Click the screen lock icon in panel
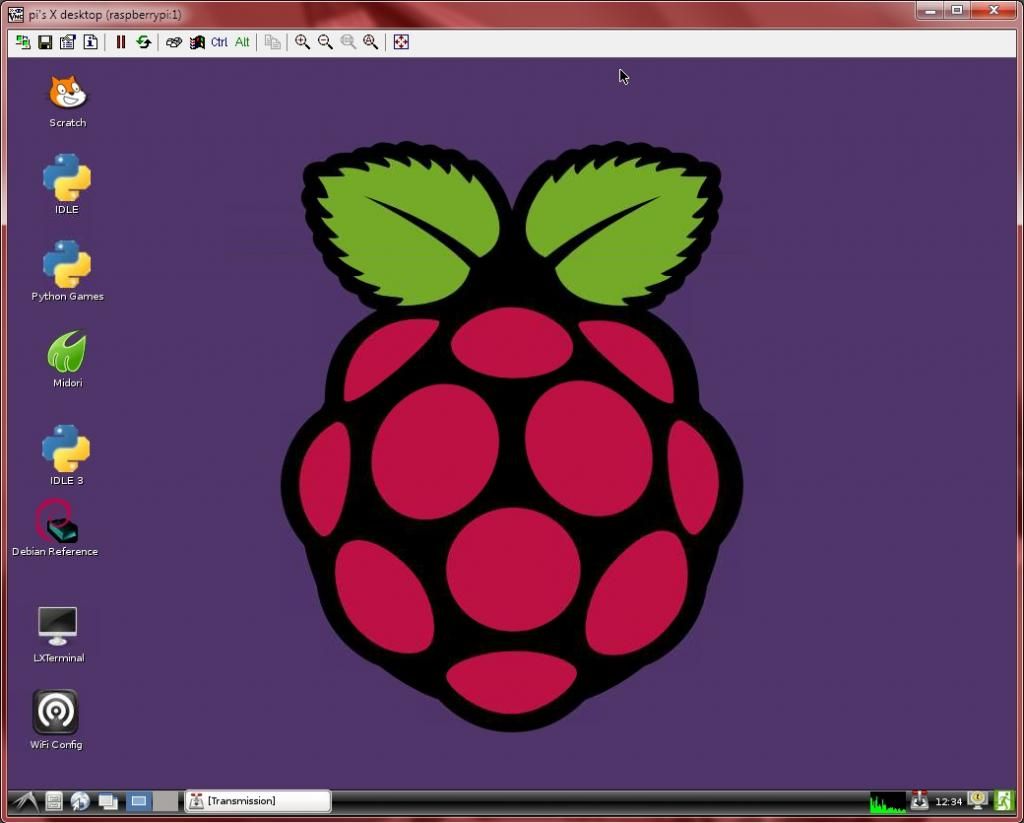This screenshot has width=1024, height=823. (x=978, y=800)
